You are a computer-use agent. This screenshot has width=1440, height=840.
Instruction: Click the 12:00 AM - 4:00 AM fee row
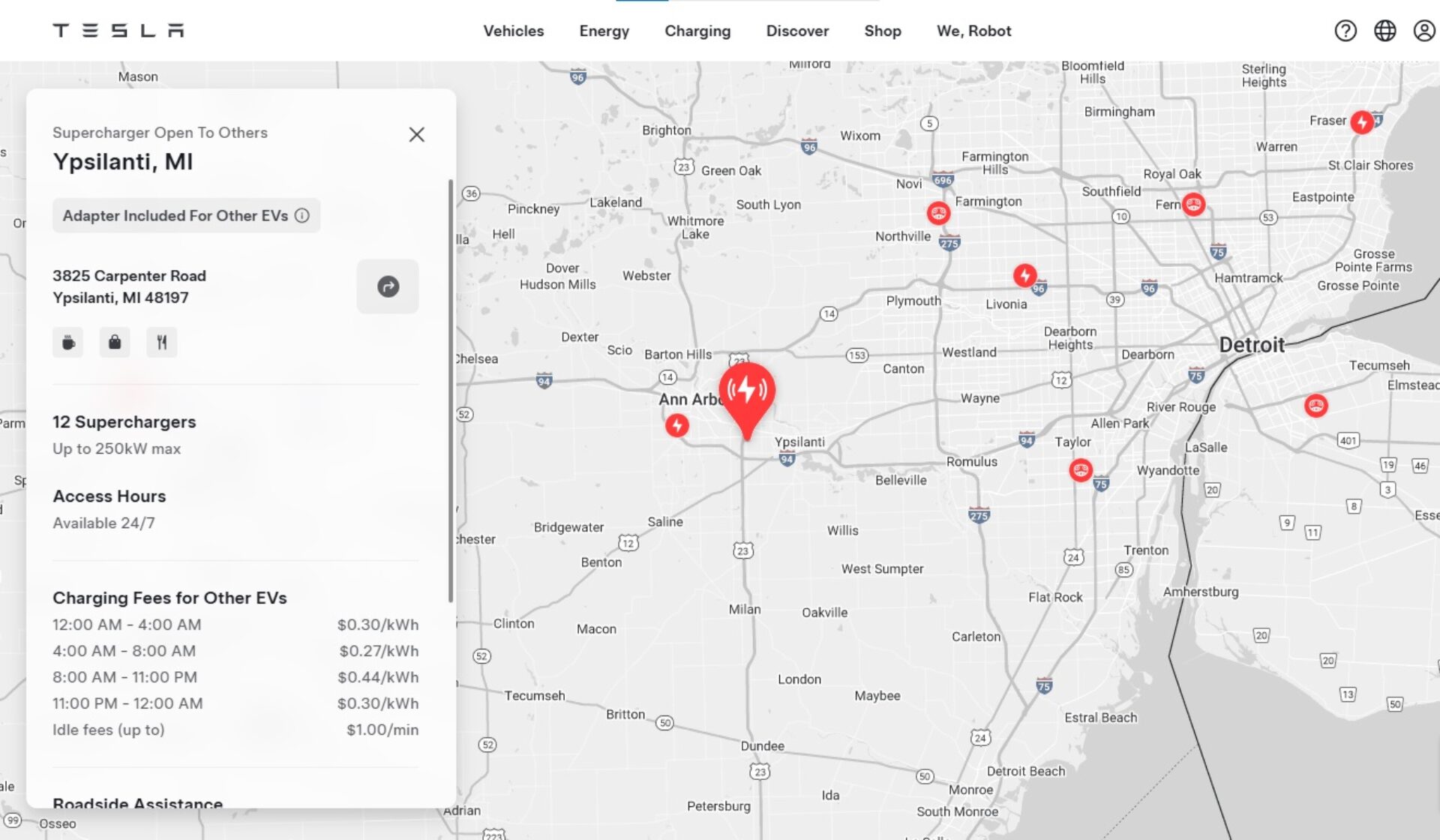(x=235, y=625)
